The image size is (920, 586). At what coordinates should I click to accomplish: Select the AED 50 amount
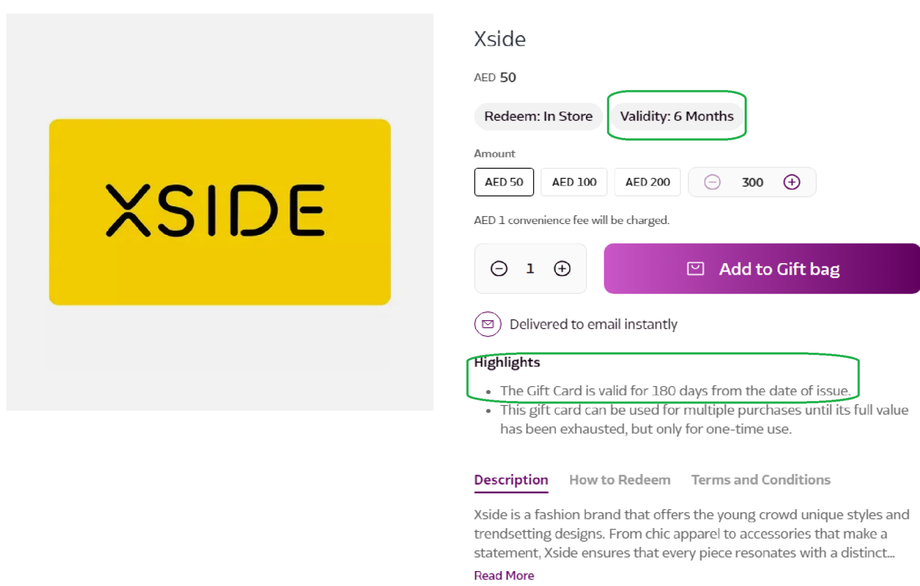click(504, 182)
